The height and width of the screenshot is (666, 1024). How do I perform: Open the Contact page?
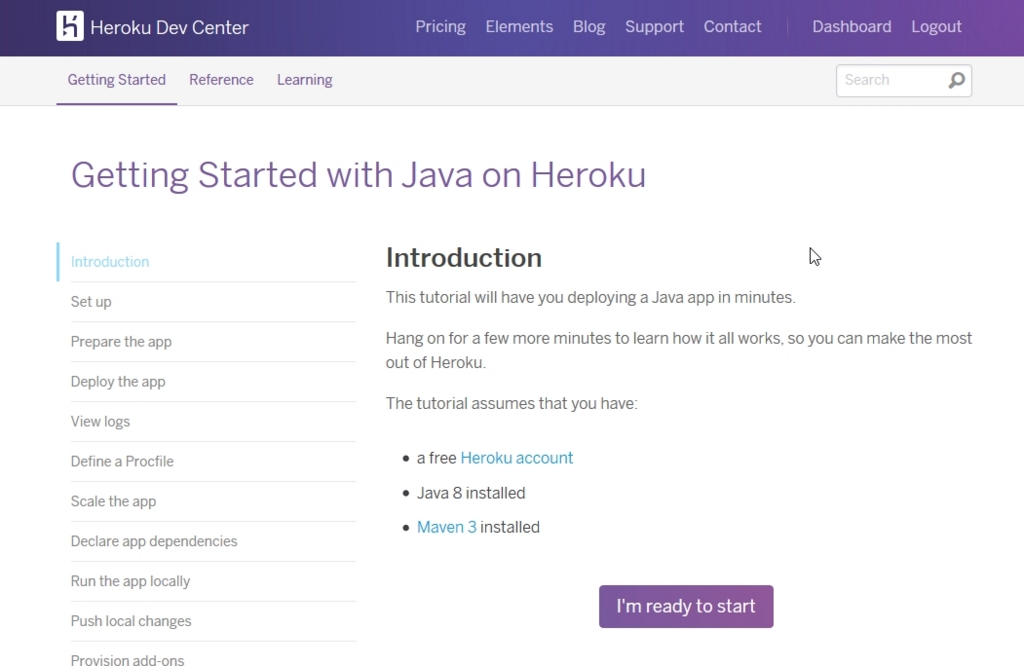(x=732, y=27)
